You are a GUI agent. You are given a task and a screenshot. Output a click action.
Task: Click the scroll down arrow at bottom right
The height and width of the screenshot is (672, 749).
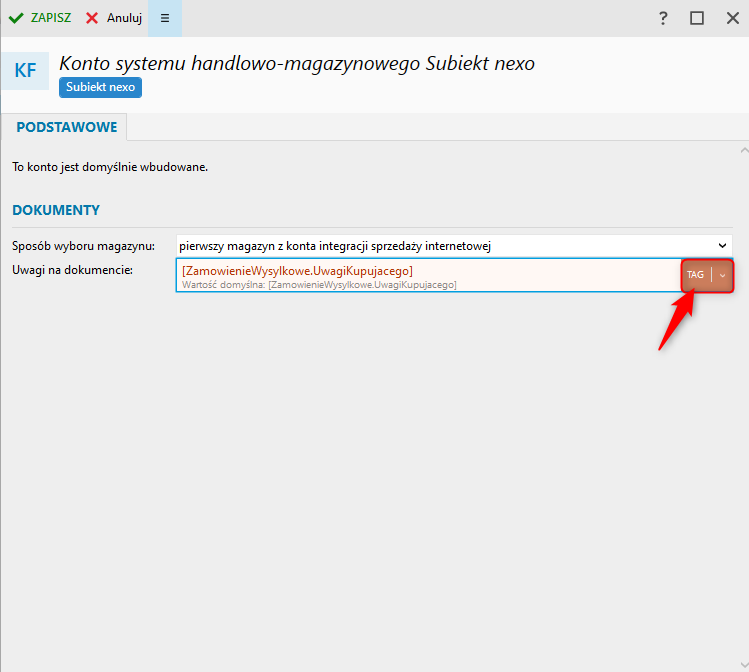tap(744, 664)
